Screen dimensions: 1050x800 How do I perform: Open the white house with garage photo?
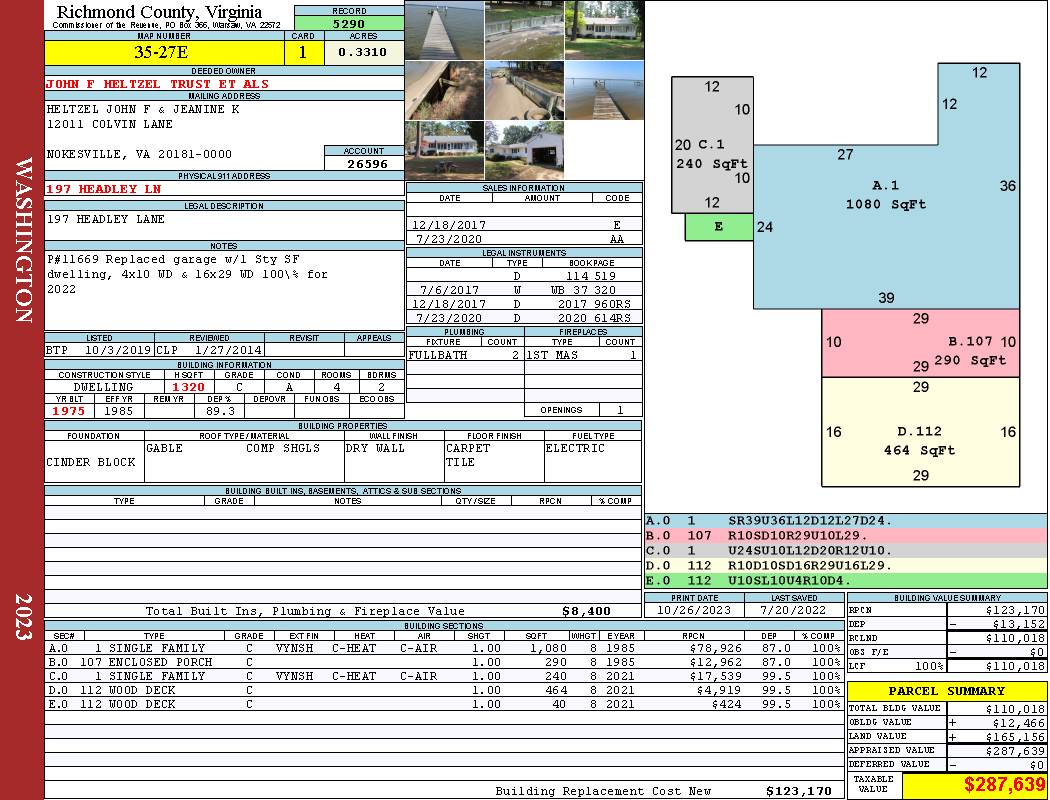tap(524, 150)
